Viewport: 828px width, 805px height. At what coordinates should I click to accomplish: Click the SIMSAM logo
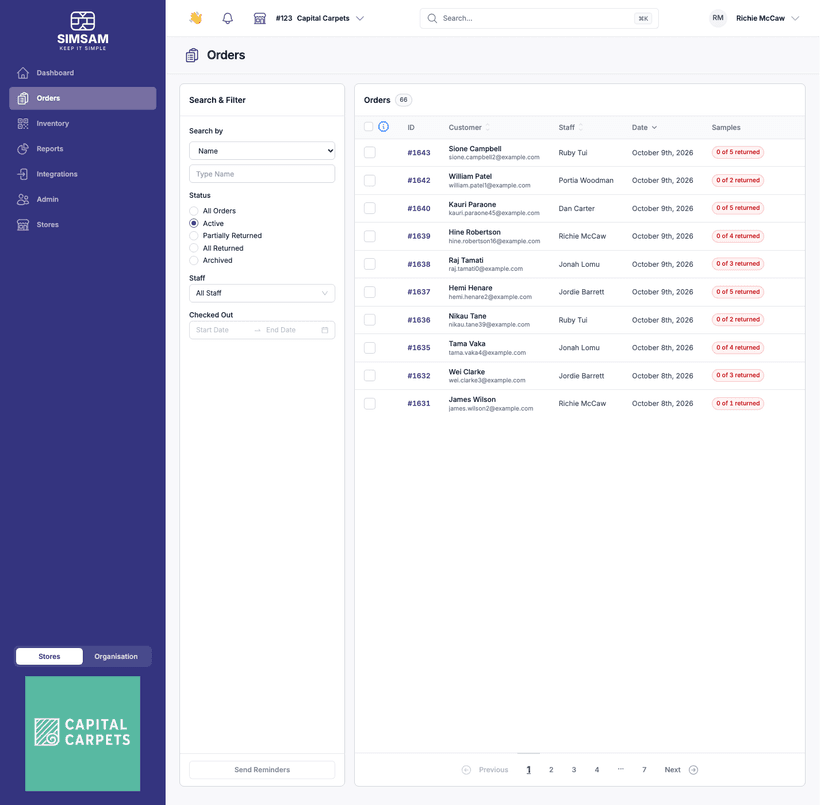tap(83, 31)
